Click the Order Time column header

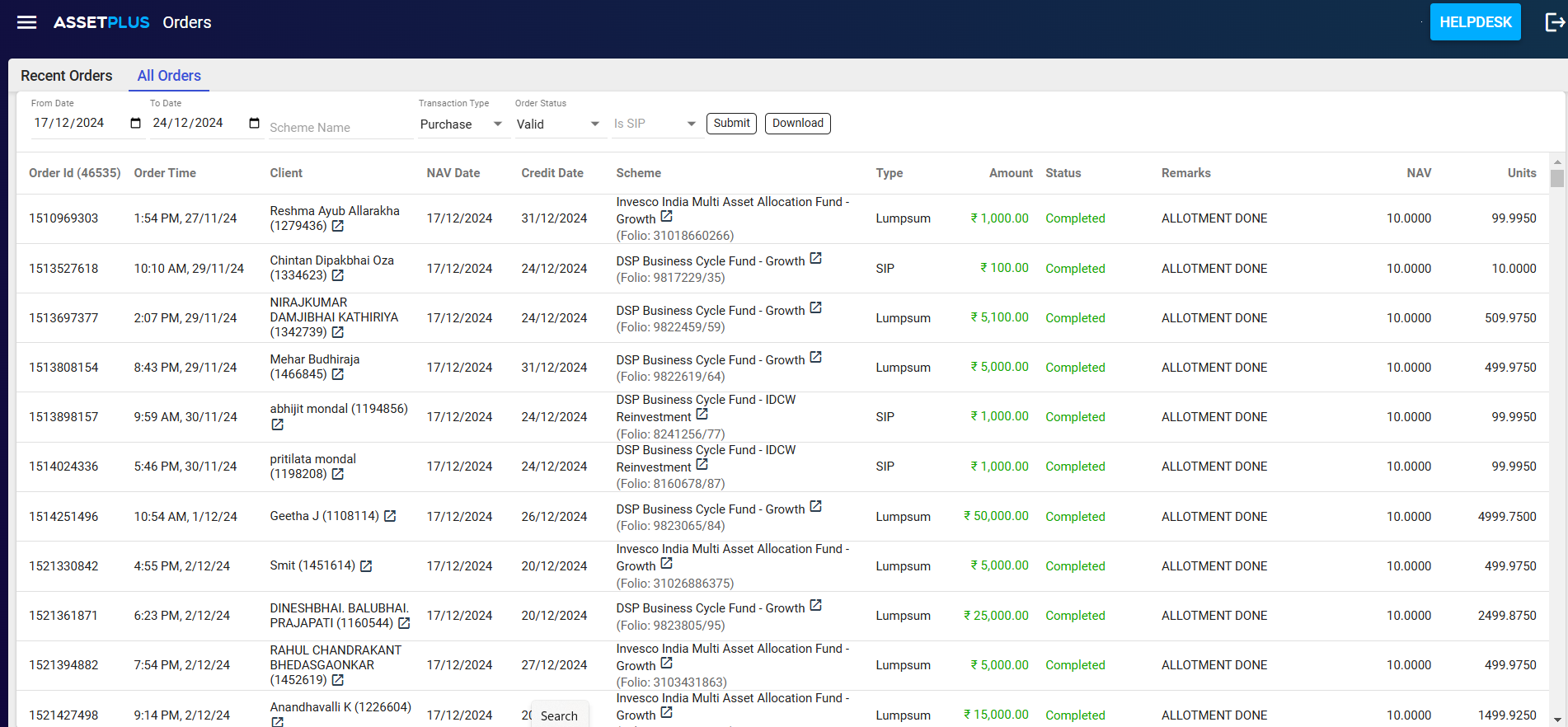pos(165,173)
